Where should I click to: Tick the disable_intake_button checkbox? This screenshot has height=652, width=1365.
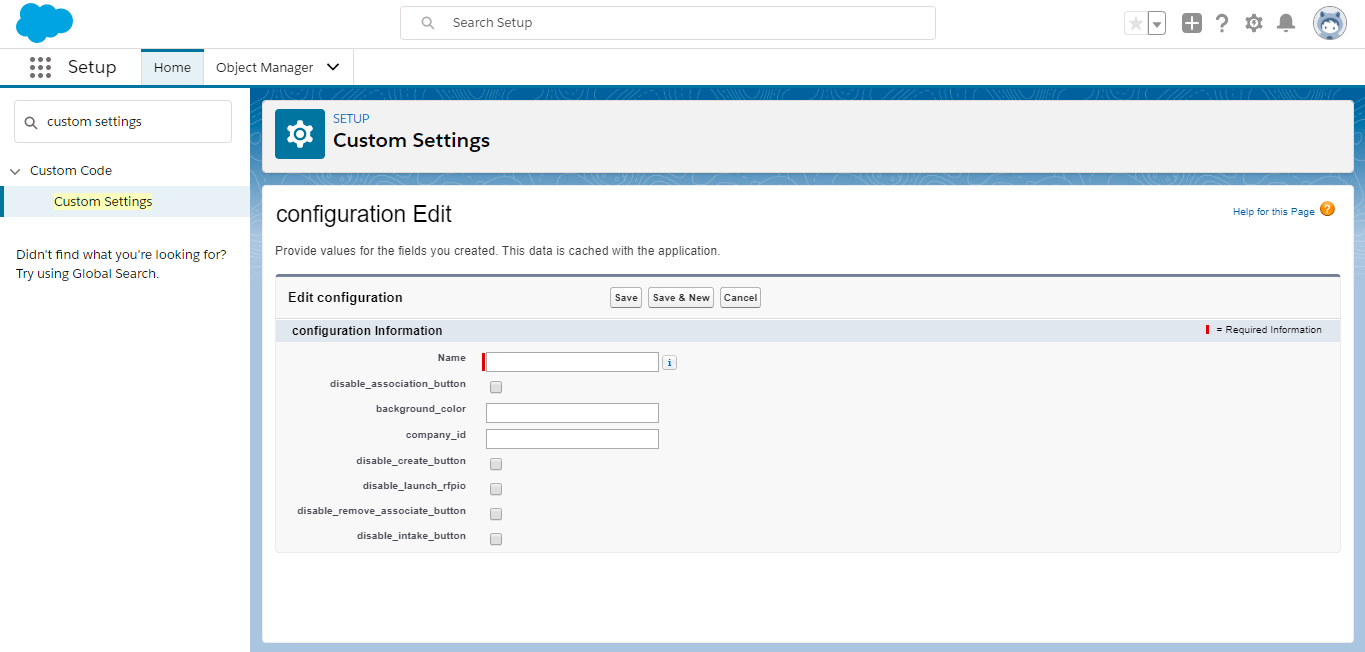pos(496,539)
